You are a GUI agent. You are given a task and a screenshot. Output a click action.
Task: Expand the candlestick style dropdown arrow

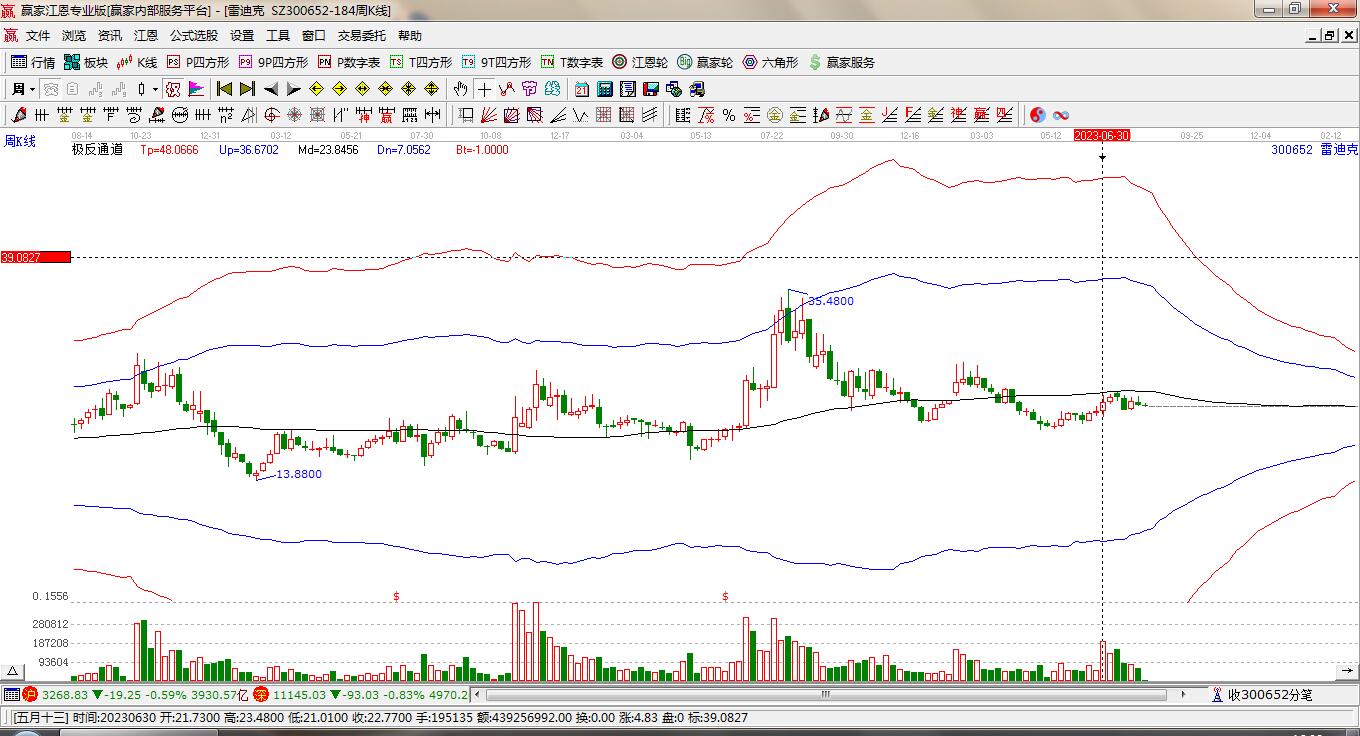(x=155, y=89)
